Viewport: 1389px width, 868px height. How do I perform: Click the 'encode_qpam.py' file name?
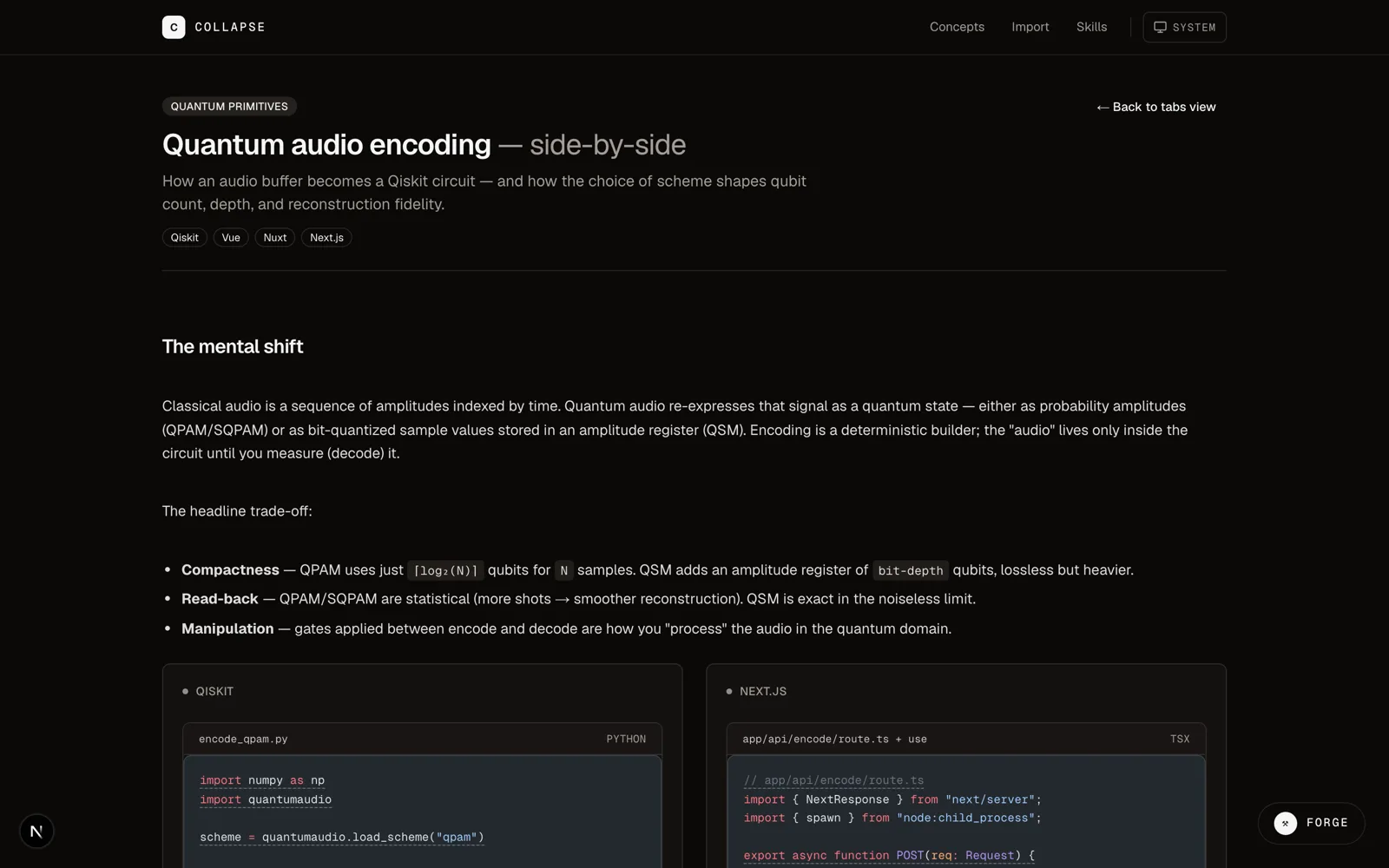[x=243, y=740]
